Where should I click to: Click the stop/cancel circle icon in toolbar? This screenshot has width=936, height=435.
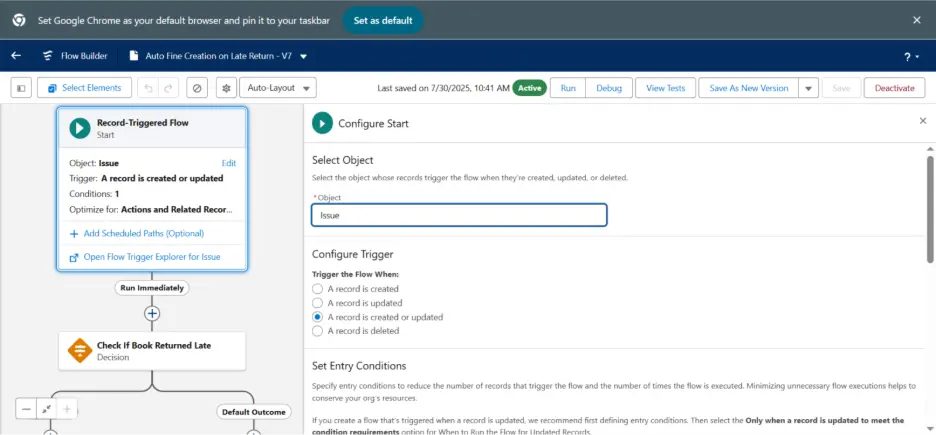[x=197, y=88]
